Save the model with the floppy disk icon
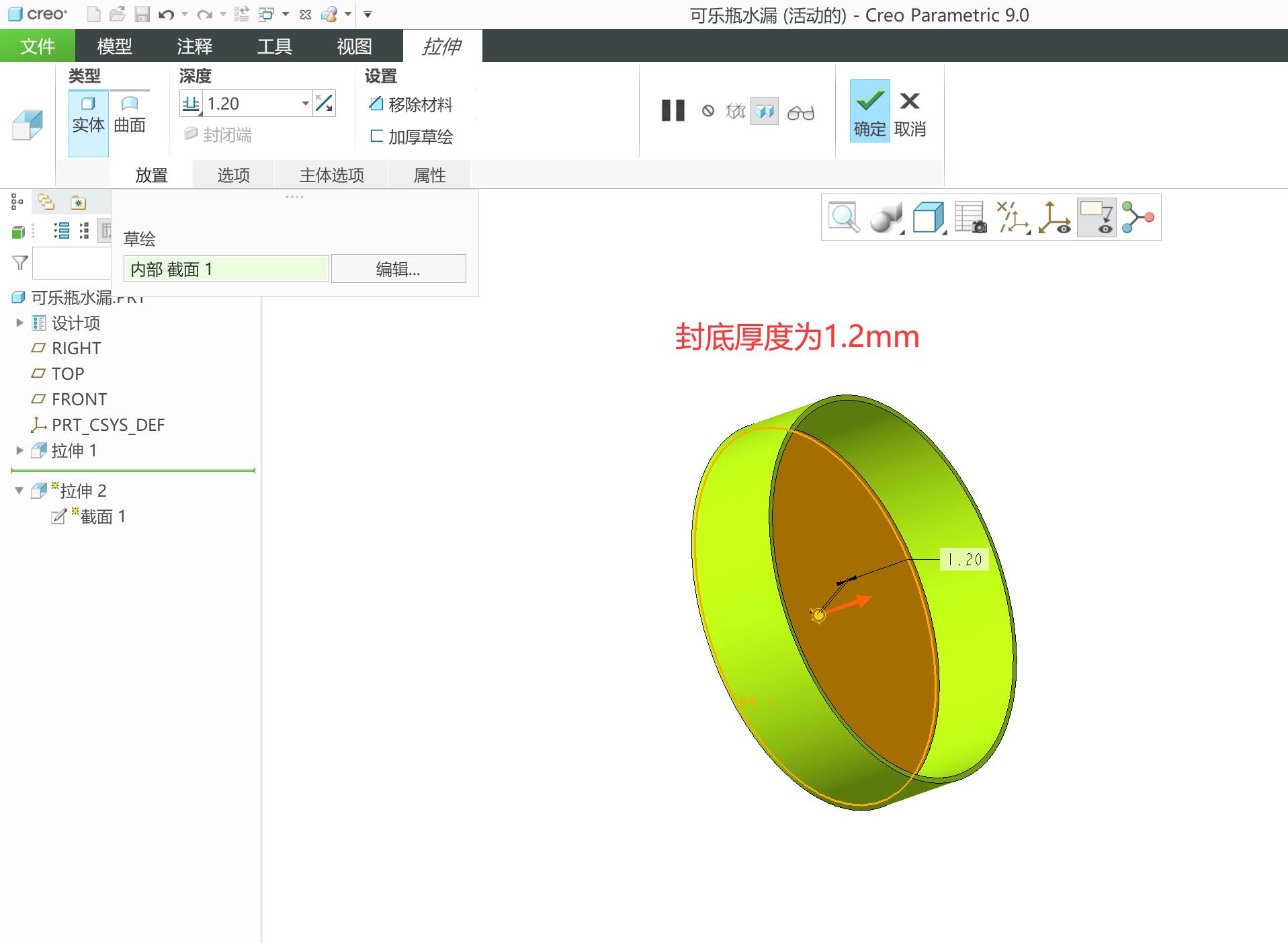This screenshot has width=1288, height=943. click(x=142, y=14)
